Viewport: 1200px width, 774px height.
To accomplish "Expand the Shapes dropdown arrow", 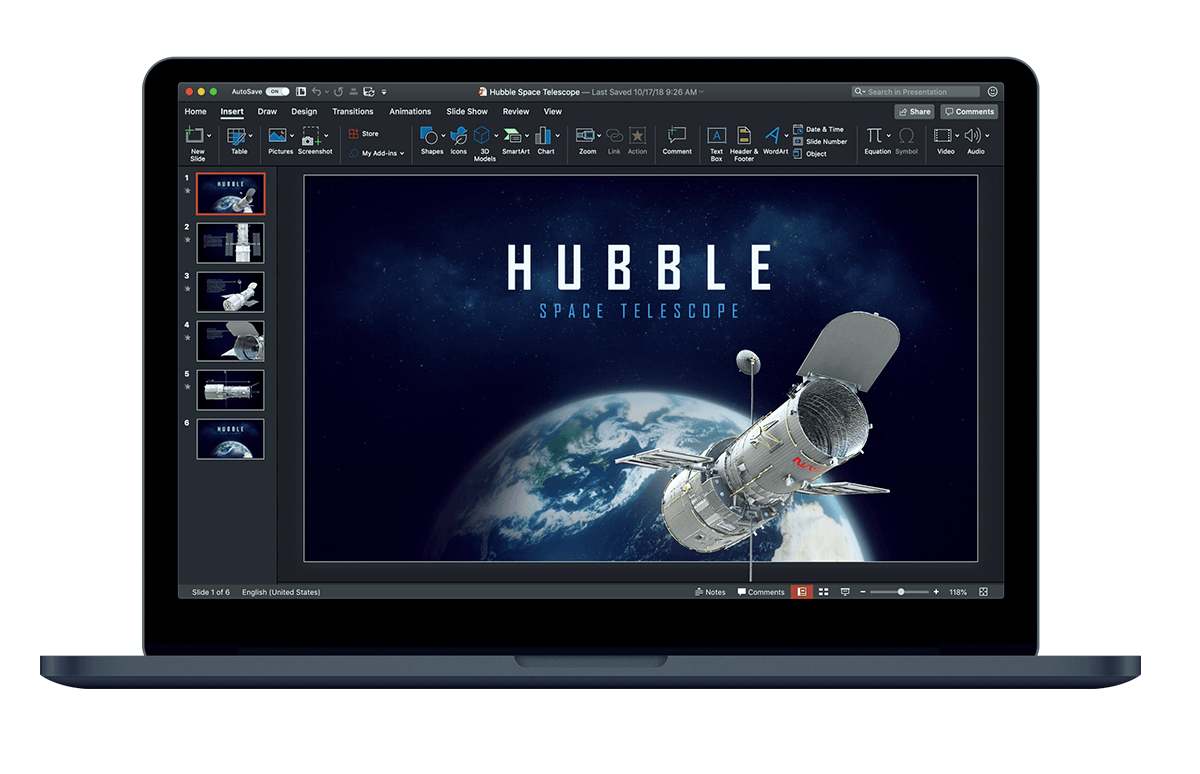I will (x=444, y=135).
